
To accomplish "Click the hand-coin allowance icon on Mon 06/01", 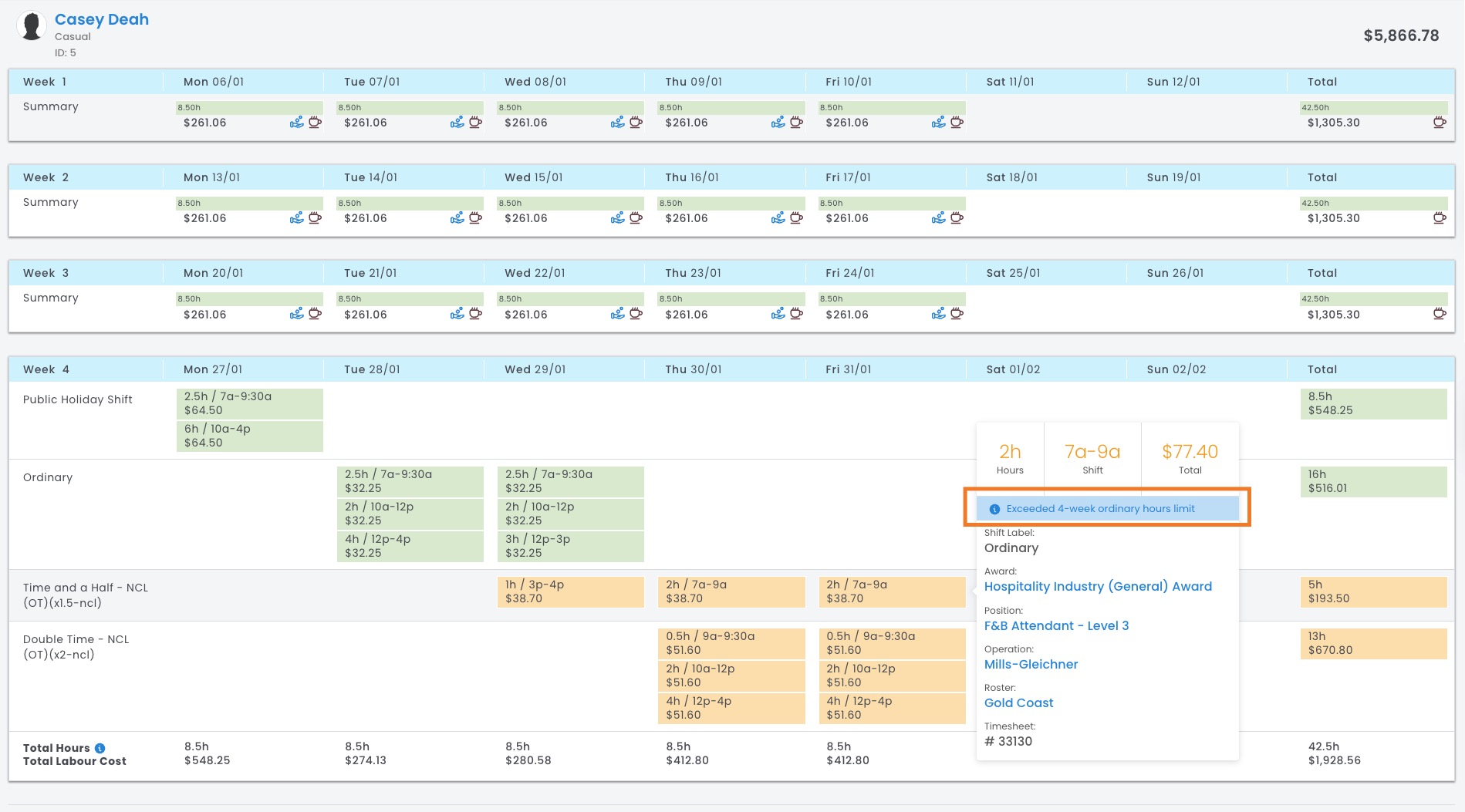I will (x=296, y=123).
